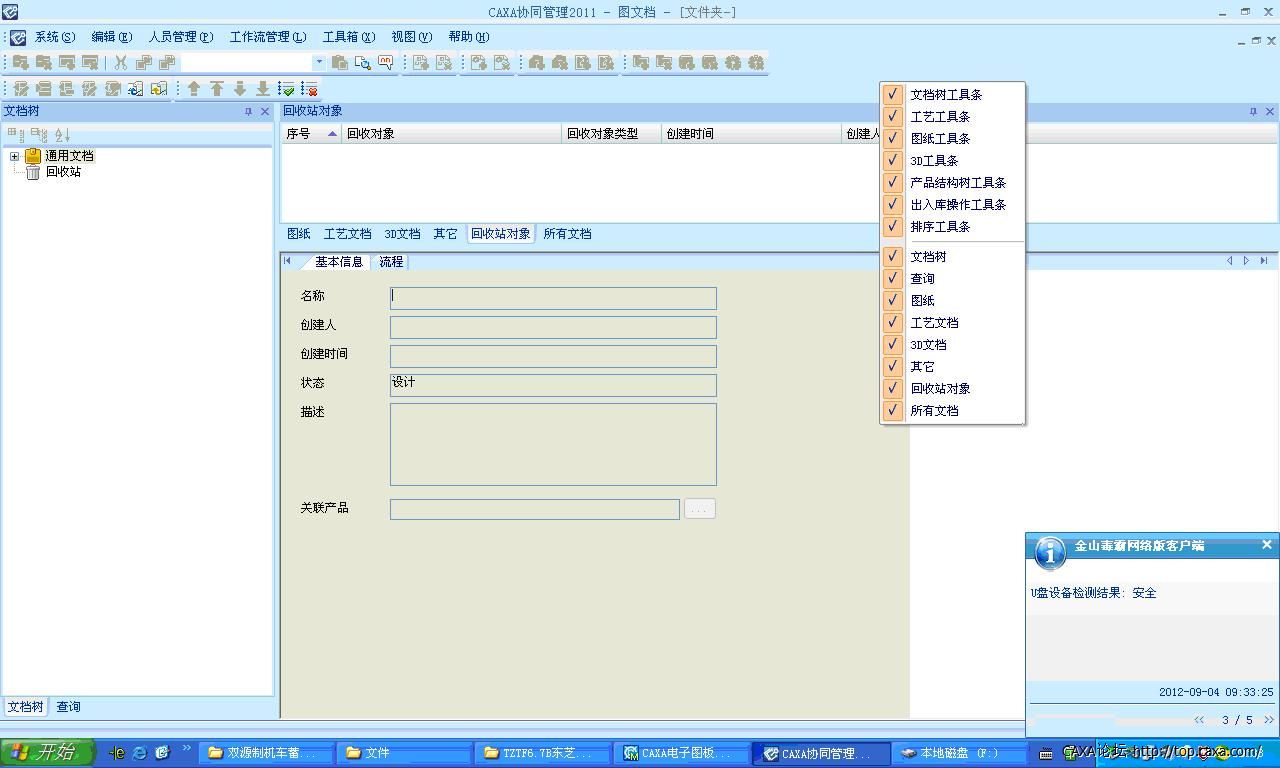Viewport: 1280px width, 768px height.
Task: Click the recycle bin icon in the tree
Action: (x=33, y=172)
